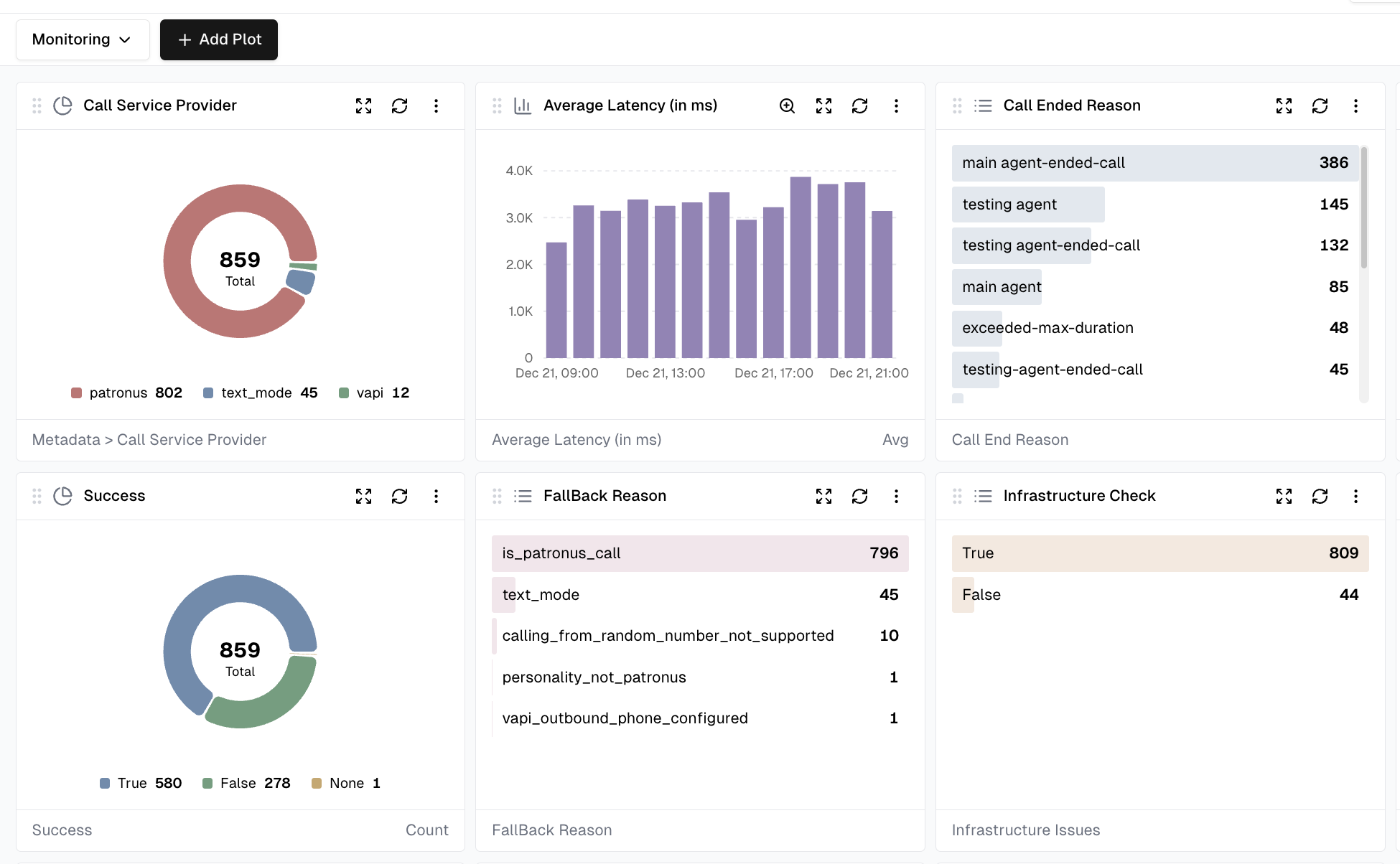
Task: Expand Call Service Provider plot to fullscreen
Action: pyautogui.click(x=364, y=106)
